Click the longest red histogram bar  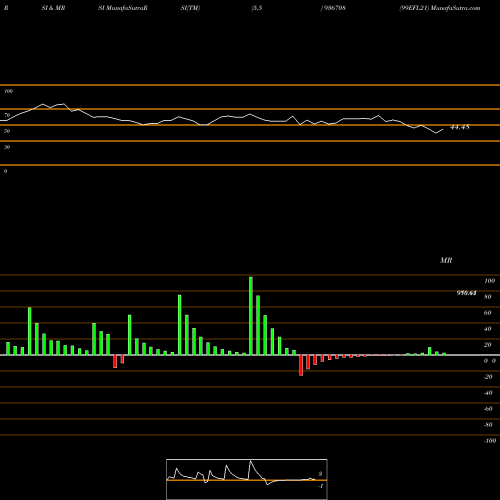301,365
